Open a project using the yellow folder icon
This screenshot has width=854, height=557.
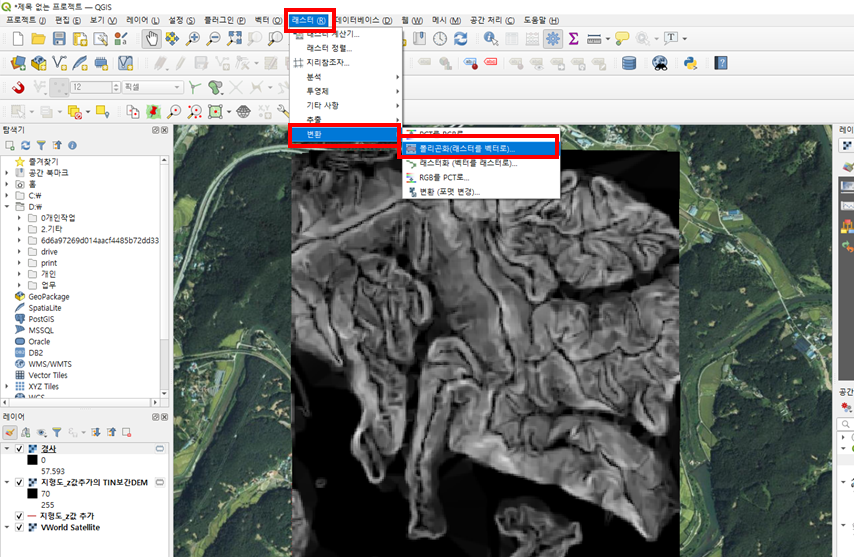38,39
